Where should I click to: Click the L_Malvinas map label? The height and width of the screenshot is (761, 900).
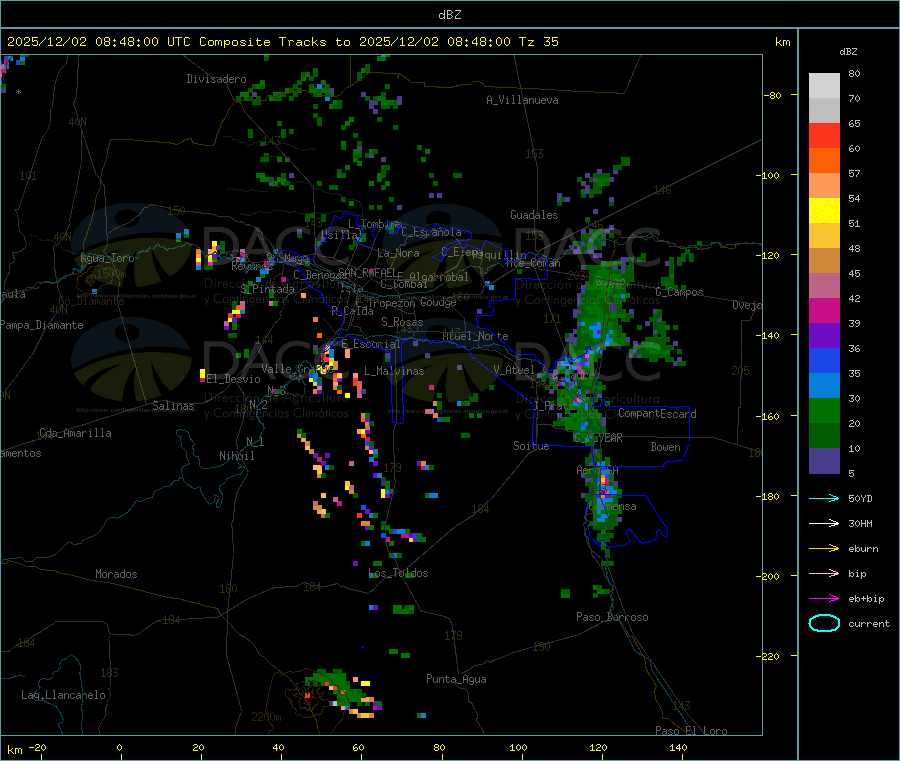(394, 371)
